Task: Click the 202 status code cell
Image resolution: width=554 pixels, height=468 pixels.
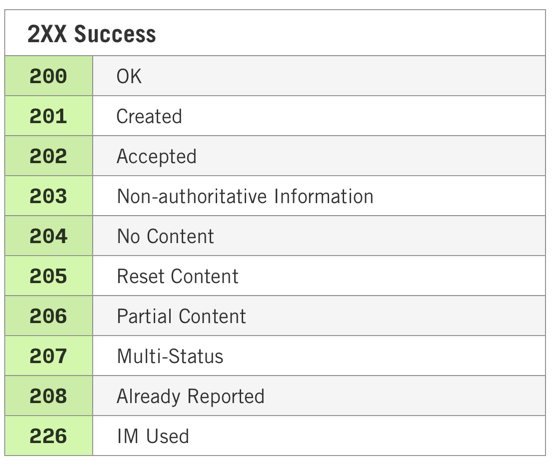Action: [49, 156]
